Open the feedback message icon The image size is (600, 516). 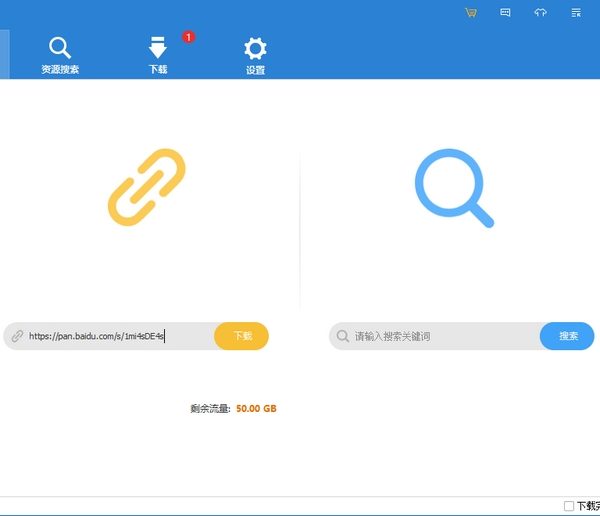pyautogui.click(x=505, y=13)
